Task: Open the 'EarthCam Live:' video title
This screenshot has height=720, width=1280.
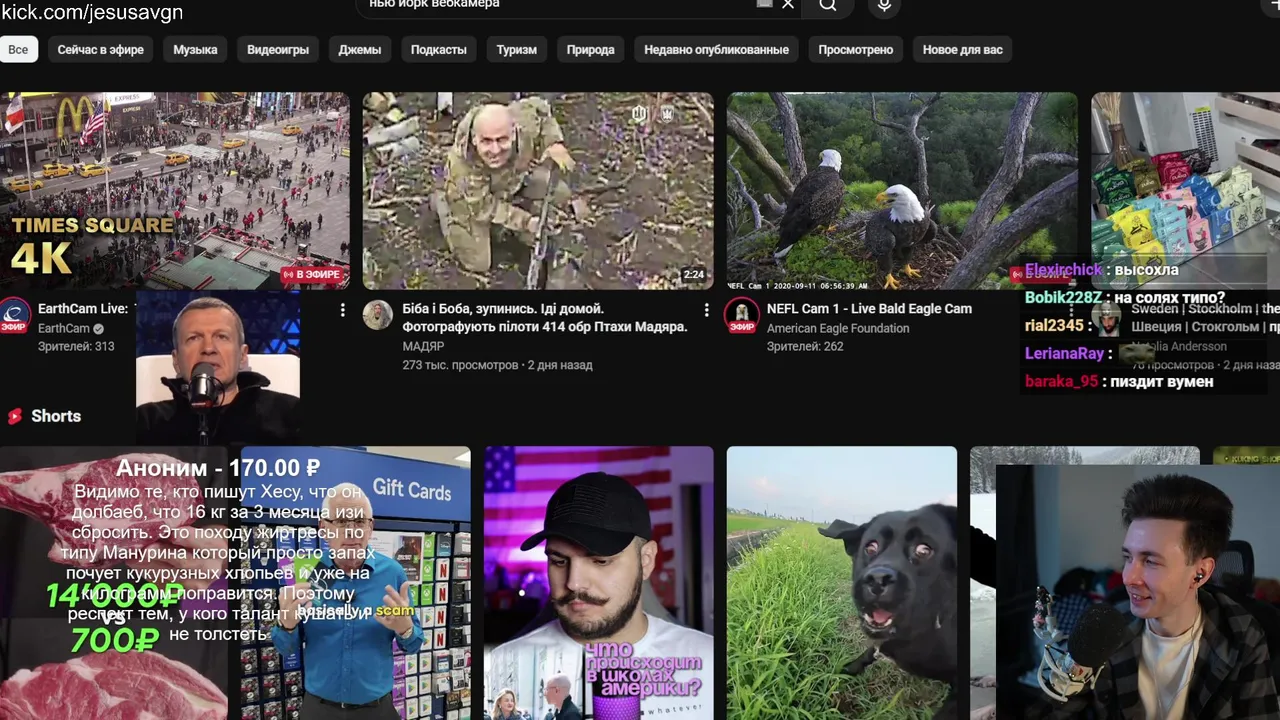Action: click(83, 309)
